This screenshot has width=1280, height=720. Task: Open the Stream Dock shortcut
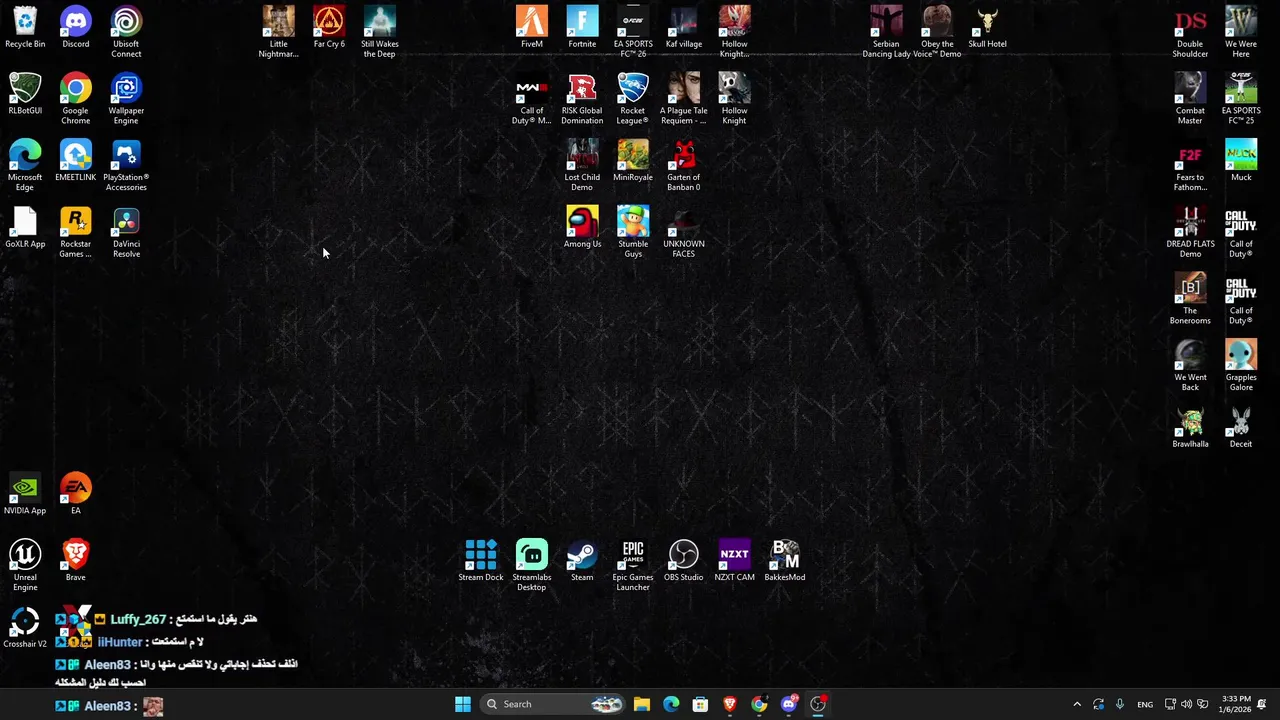(481, 561)
